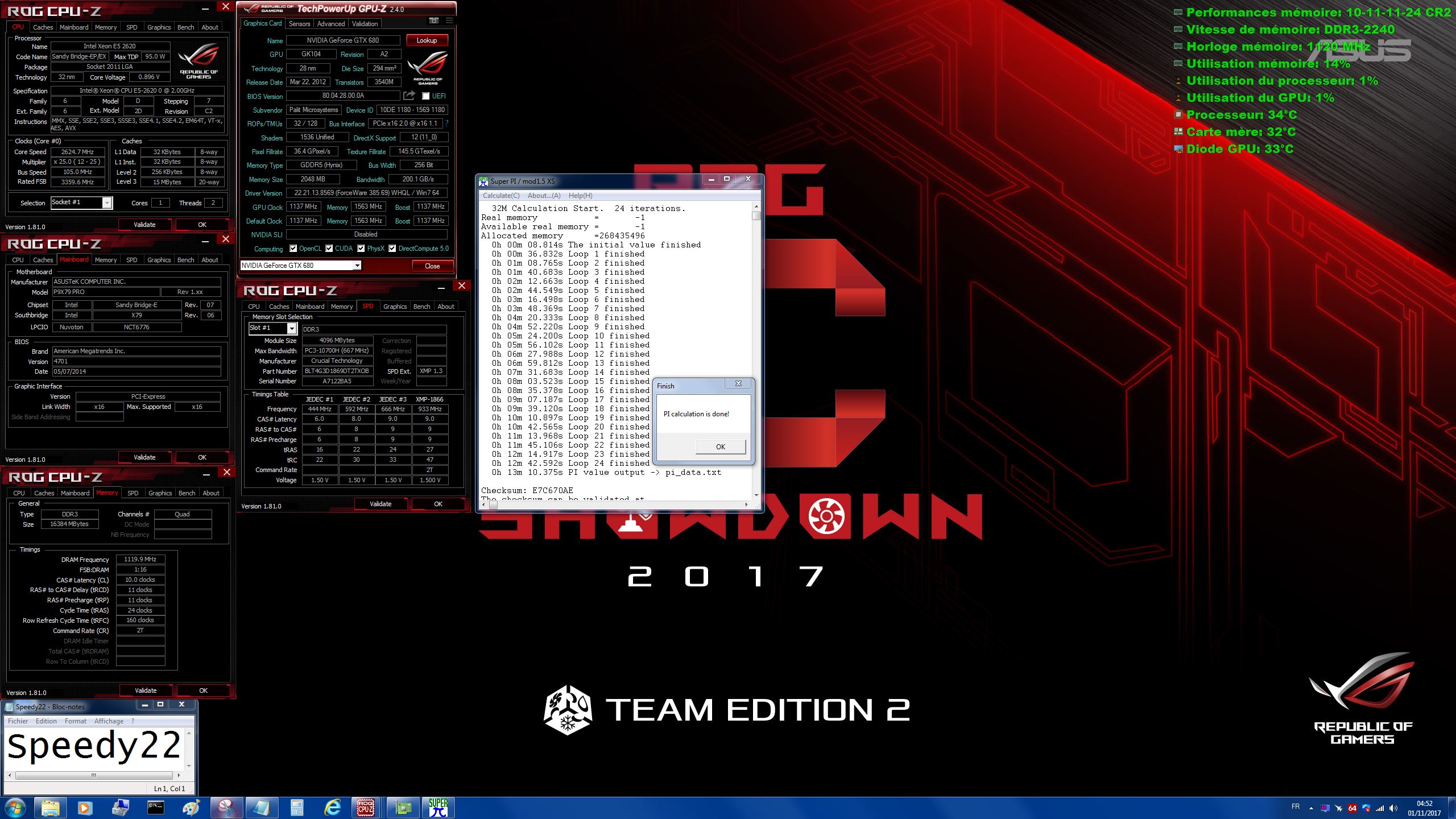Image resolution: width=1456 pixels, height=819 pixels.
Task: Switch to the Notepad taskbar icon
Action: point(262,808)
